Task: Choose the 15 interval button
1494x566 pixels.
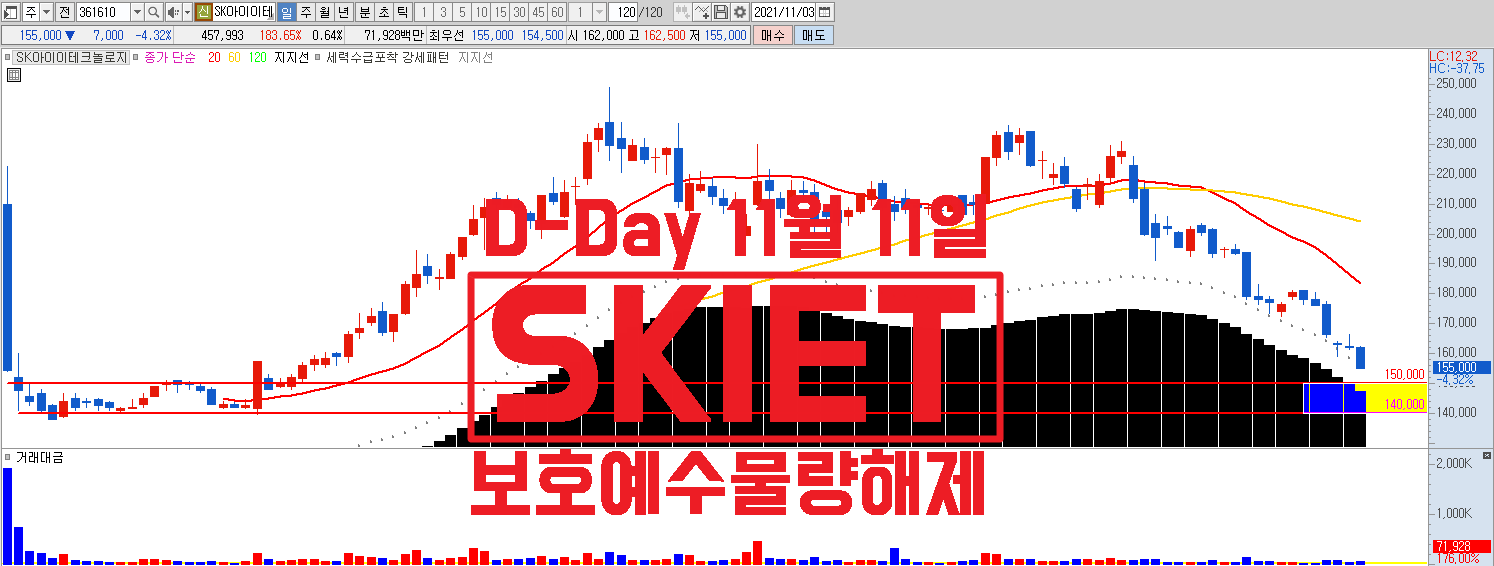Action: pos(499,12)
